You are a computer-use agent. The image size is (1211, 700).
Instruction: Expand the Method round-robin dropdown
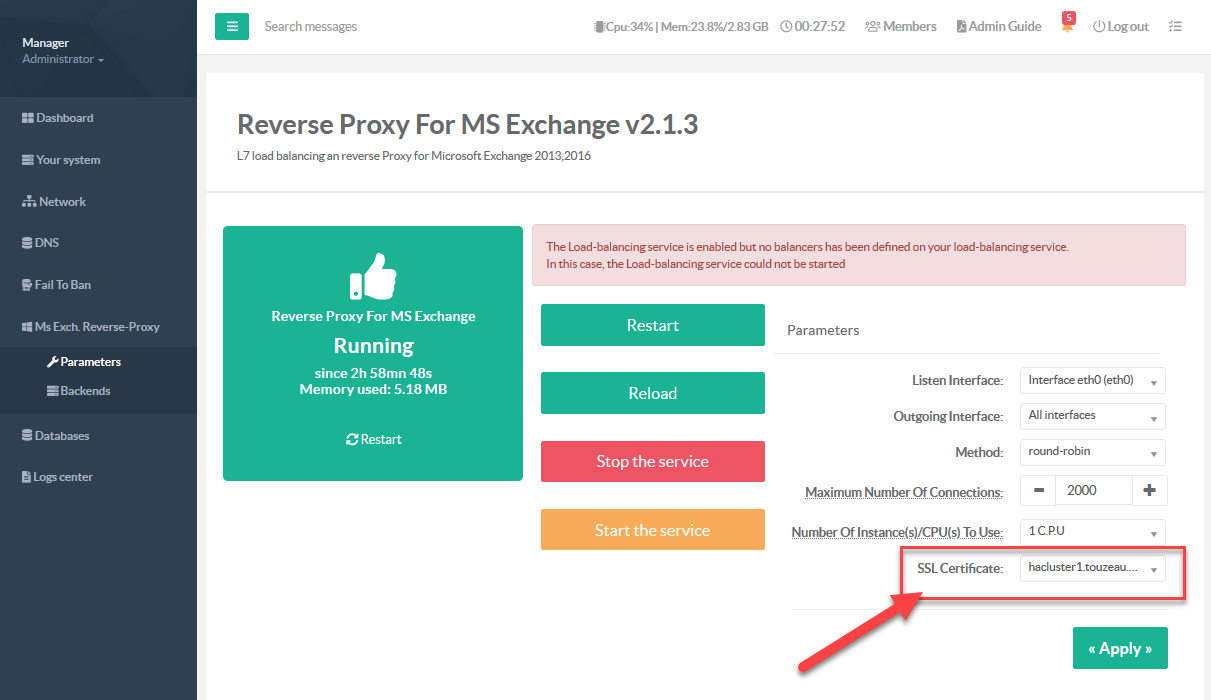pos(1092,452)
